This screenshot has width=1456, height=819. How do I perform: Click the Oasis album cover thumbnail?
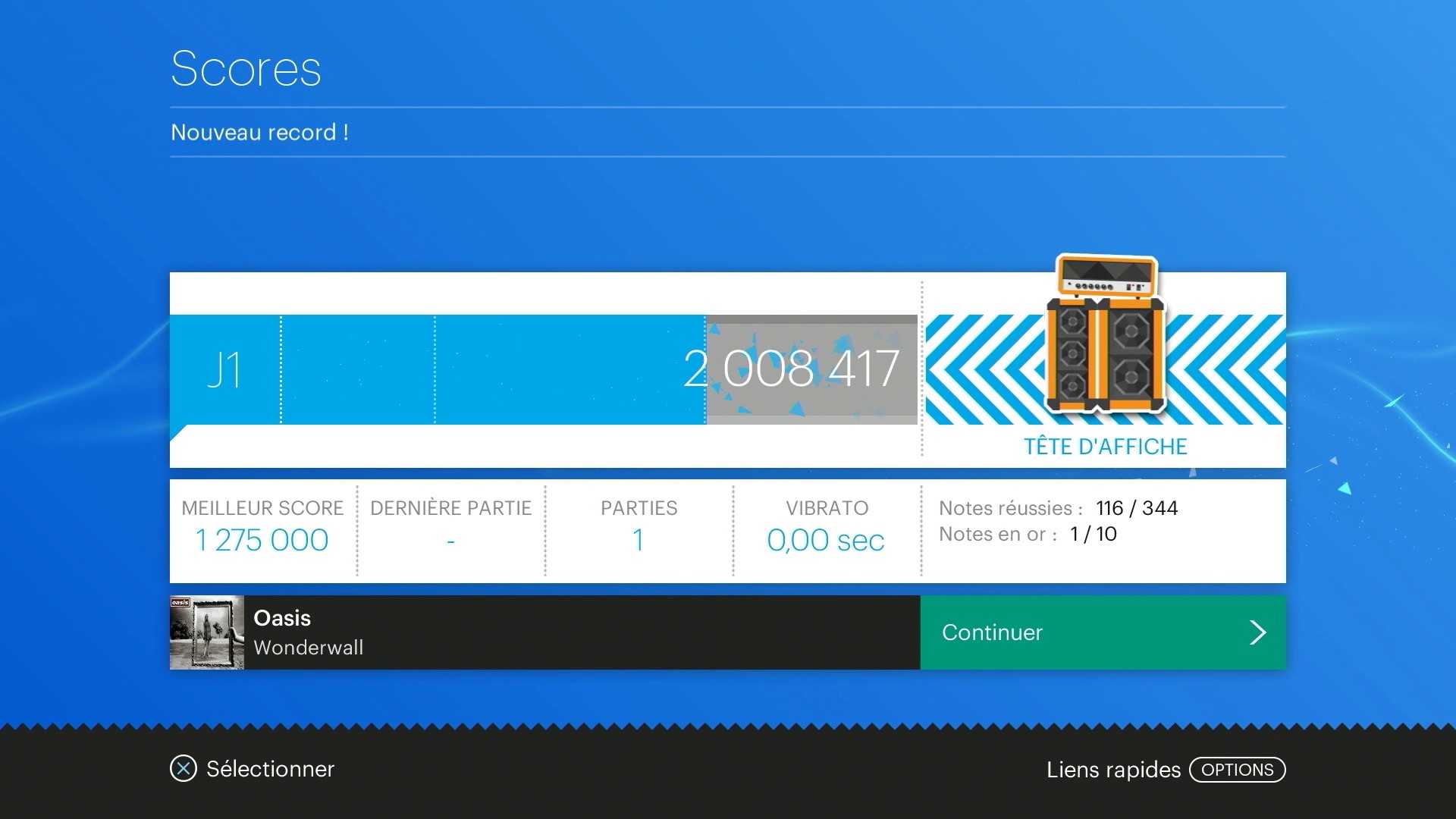coord(207,632)
